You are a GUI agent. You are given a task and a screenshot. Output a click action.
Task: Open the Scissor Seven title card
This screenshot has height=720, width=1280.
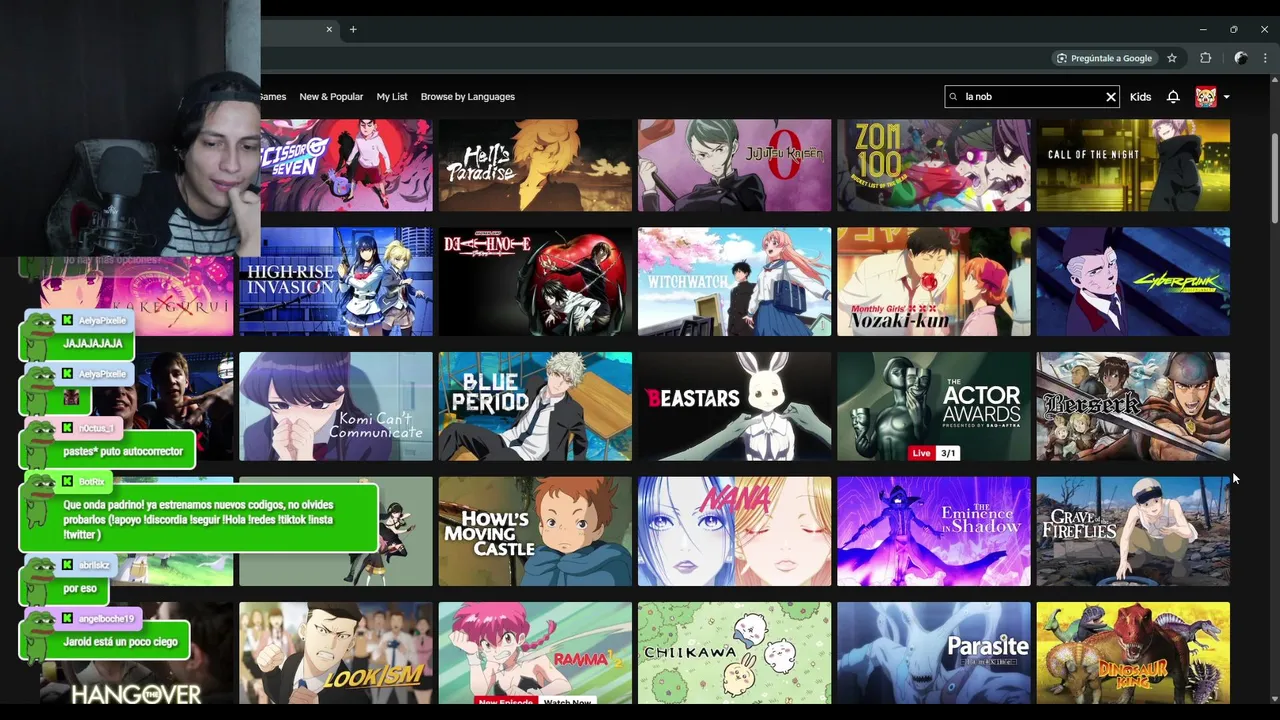pyautogui.click(x=347, y=165)
